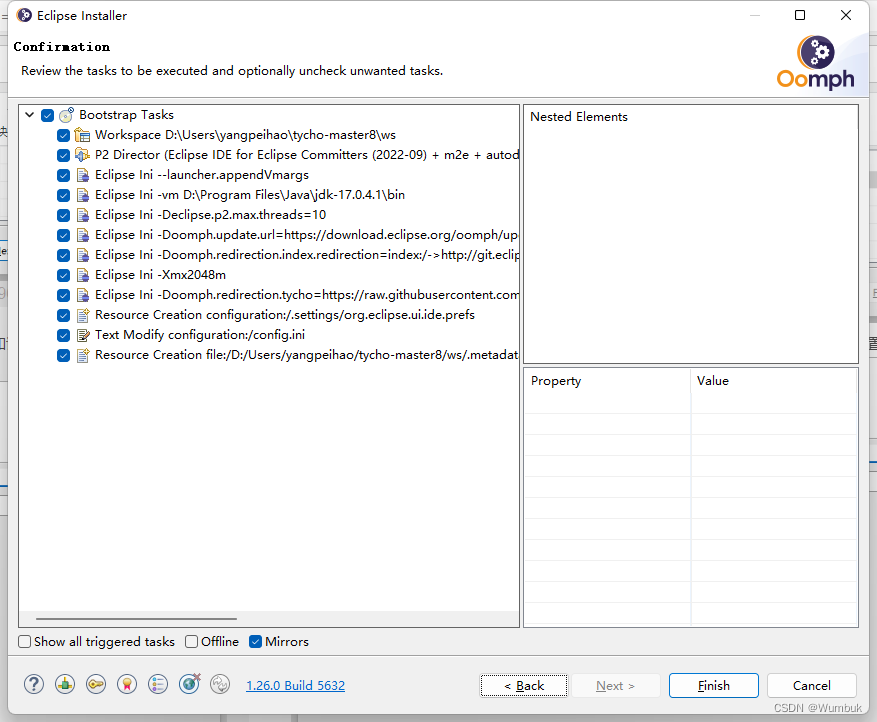Click icon of Resource Creation file:/D:/Users row

[x=83, y=355]
